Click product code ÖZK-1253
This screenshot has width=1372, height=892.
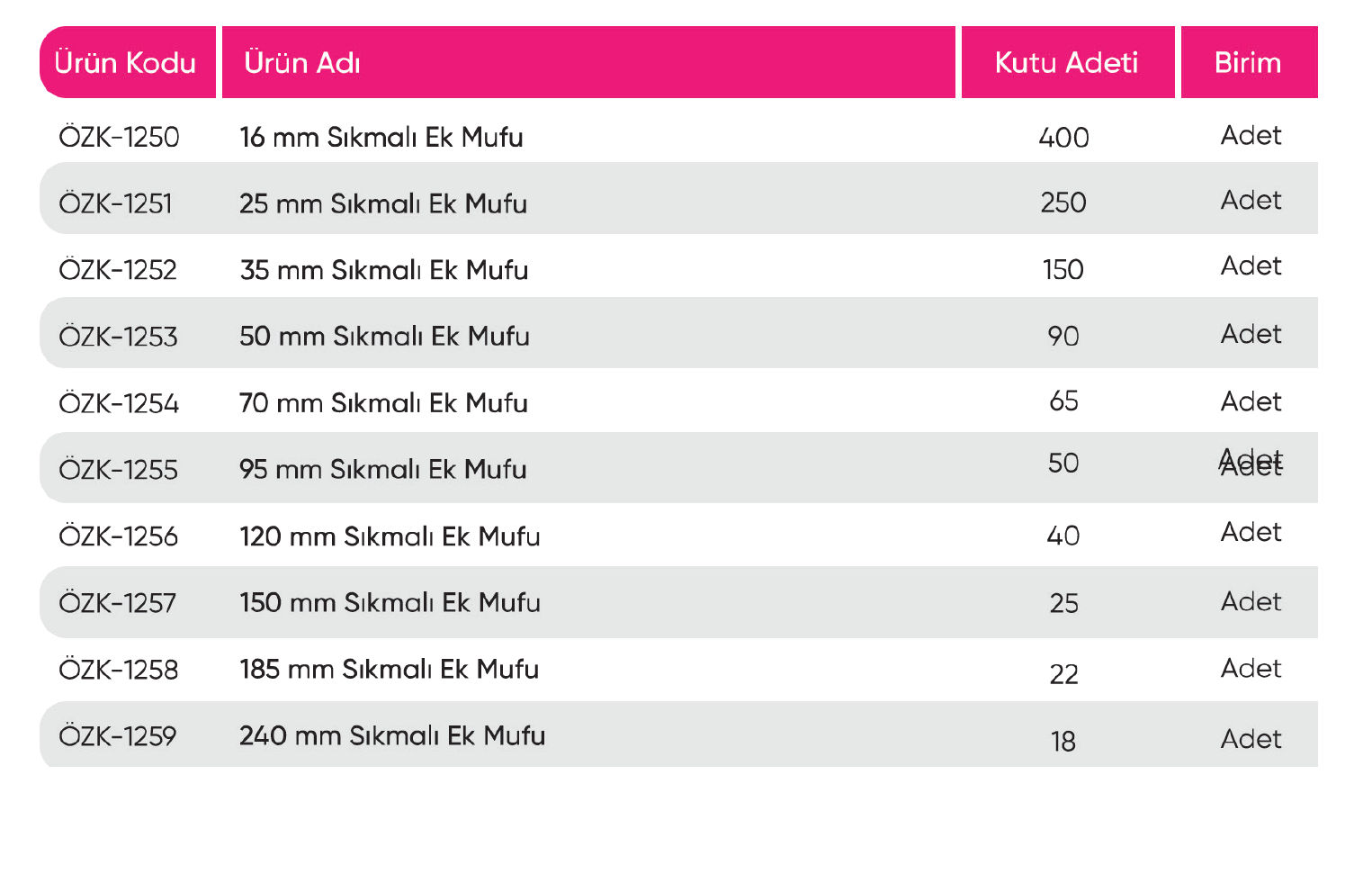point(118,337)
